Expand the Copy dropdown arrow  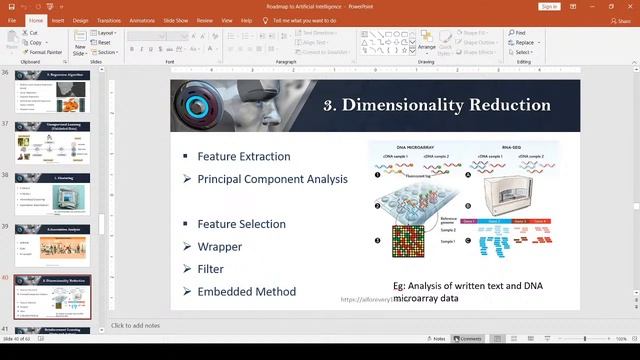(47, 42)
